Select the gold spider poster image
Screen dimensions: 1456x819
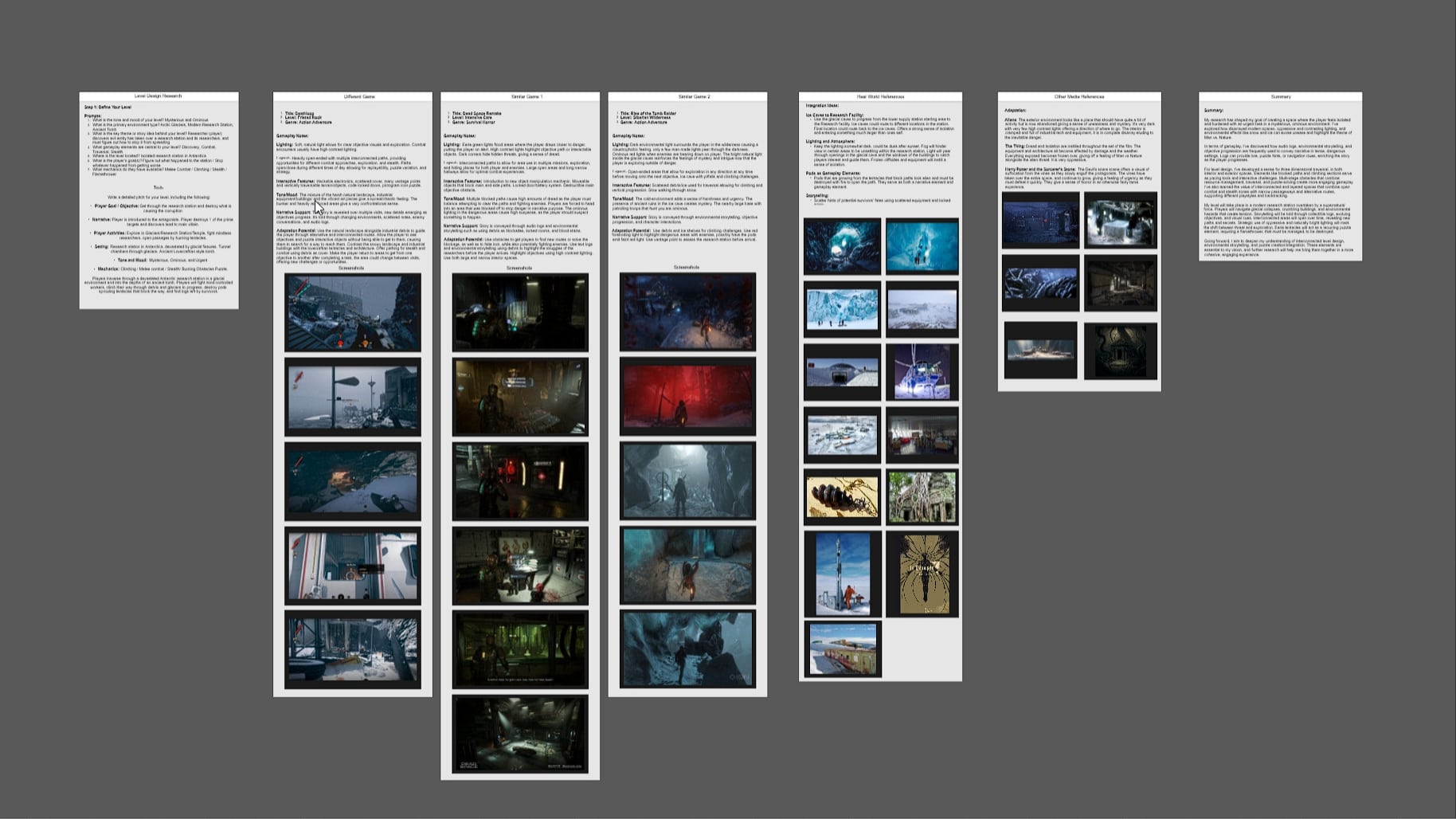(x=922, y=574)
